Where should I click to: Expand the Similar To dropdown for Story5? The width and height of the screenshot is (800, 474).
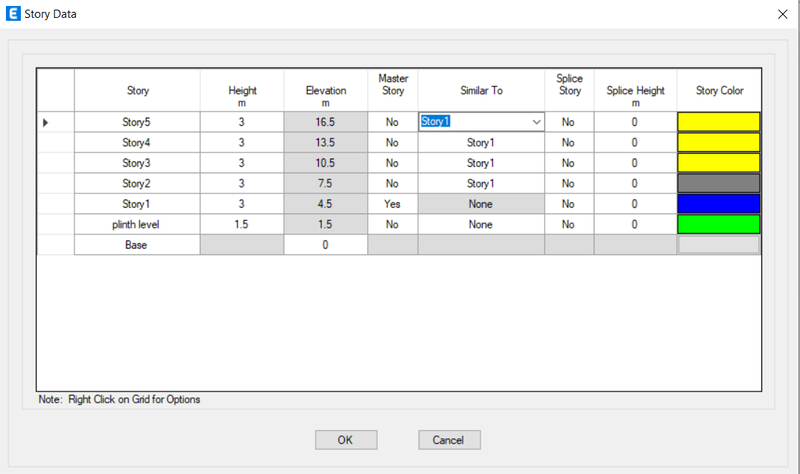click(536, 122)
